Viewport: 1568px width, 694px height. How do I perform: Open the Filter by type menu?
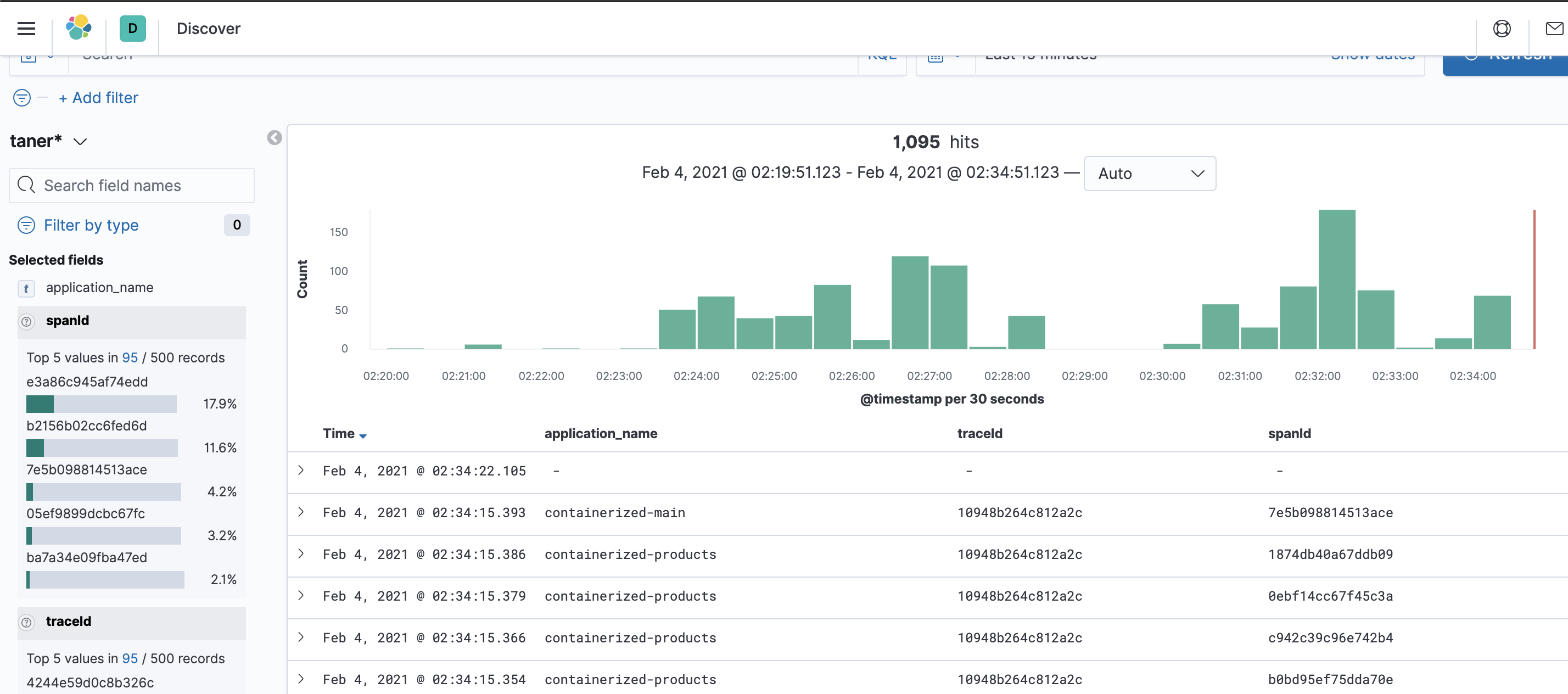[x=91, y=225]
